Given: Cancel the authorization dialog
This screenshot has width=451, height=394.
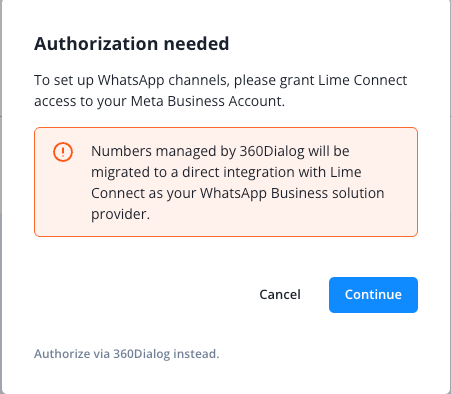Looking at the screenshot, I should click(x=280, y=295).
